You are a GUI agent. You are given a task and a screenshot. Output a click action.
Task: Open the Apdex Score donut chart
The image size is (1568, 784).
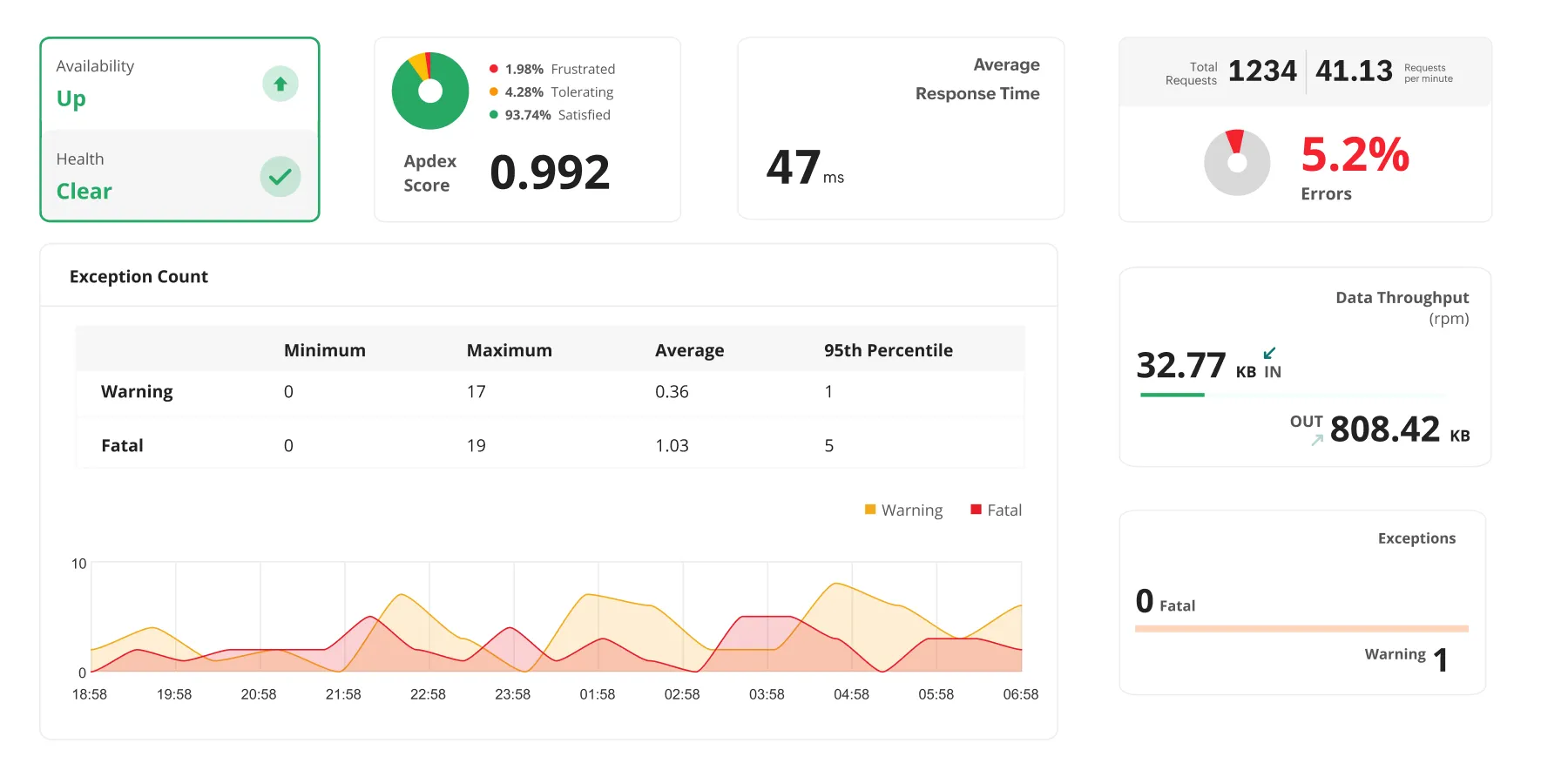pos(429,91)
